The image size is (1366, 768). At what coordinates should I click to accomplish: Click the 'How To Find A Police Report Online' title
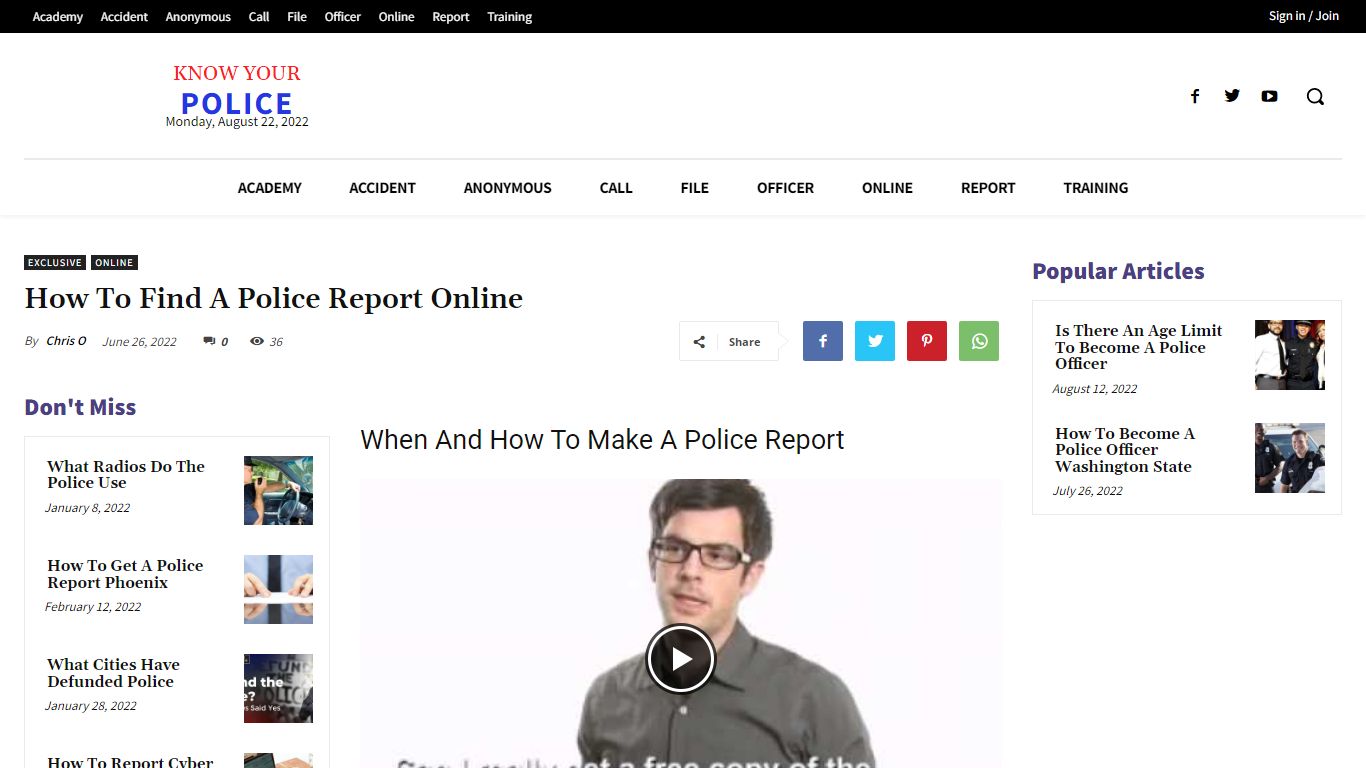(274, 298)
